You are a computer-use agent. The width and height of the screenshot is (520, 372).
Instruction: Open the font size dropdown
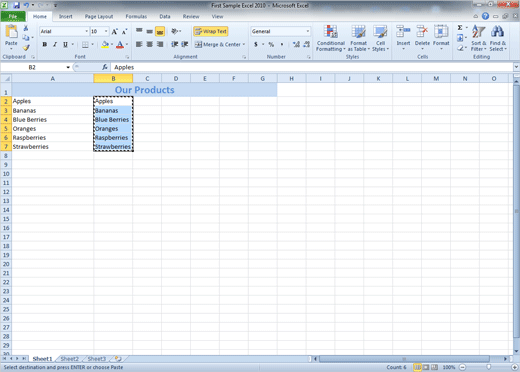tap(106, 31)
